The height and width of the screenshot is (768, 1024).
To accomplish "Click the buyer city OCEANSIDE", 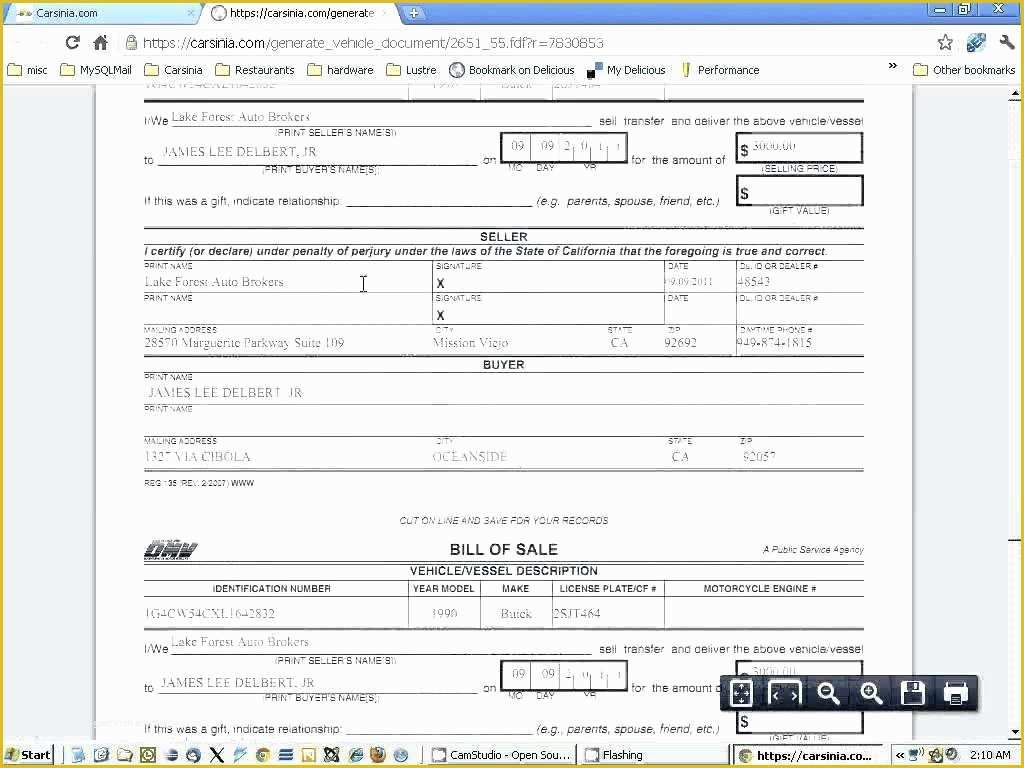I will [x=470, y=456].
